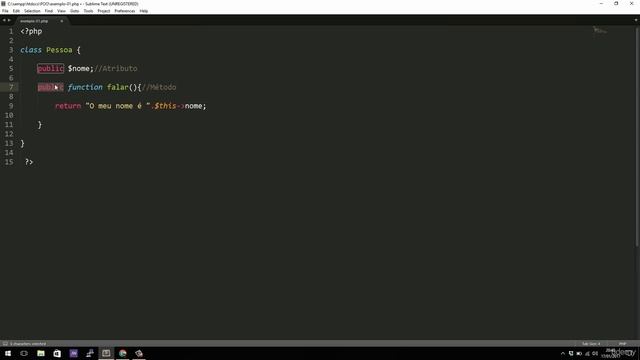Open the Selection menu
The width and height of the screenshot is (640, 360).
[32, 11]
